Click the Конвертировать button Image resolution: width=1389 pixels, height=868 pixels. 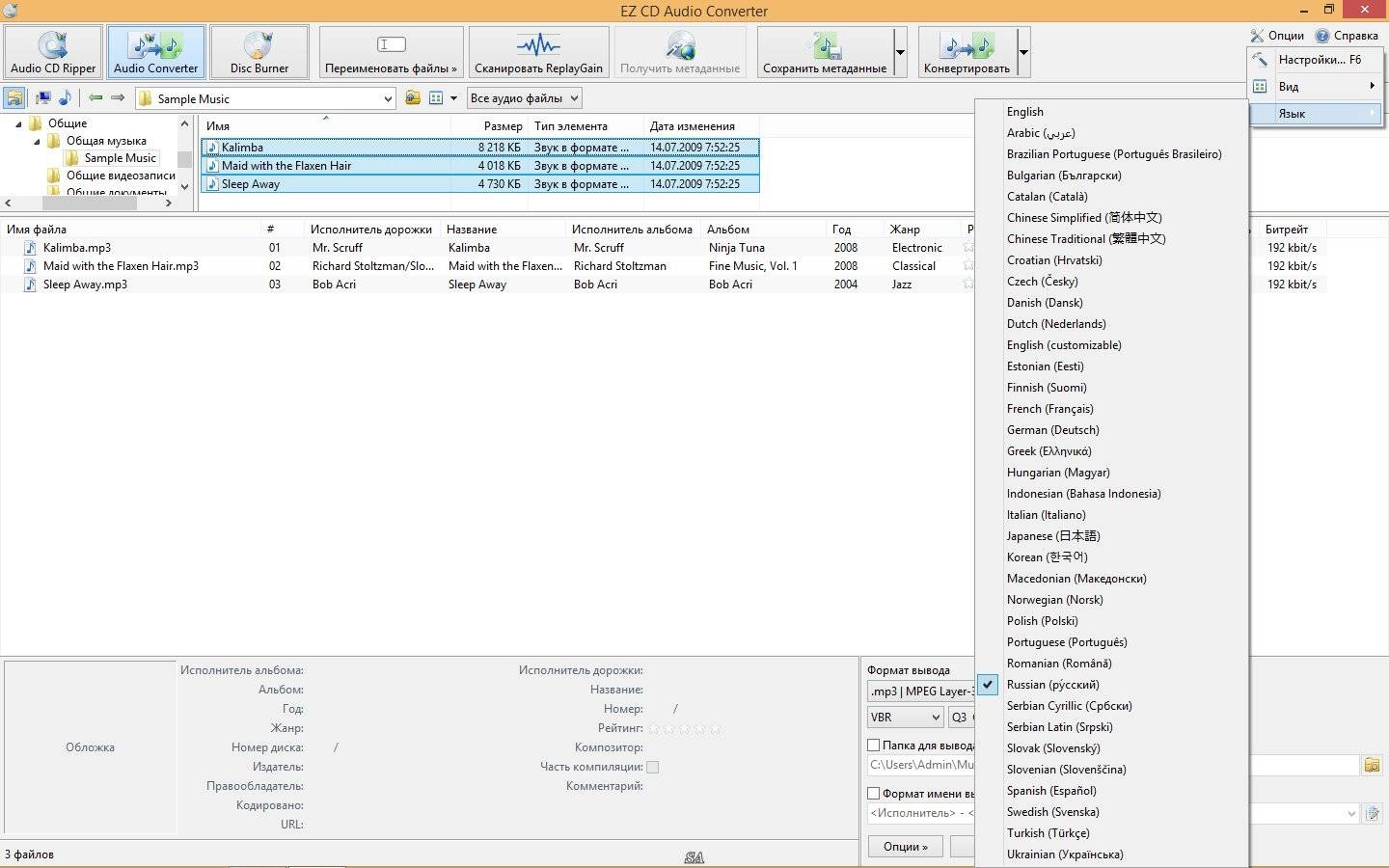click(967, 52)
